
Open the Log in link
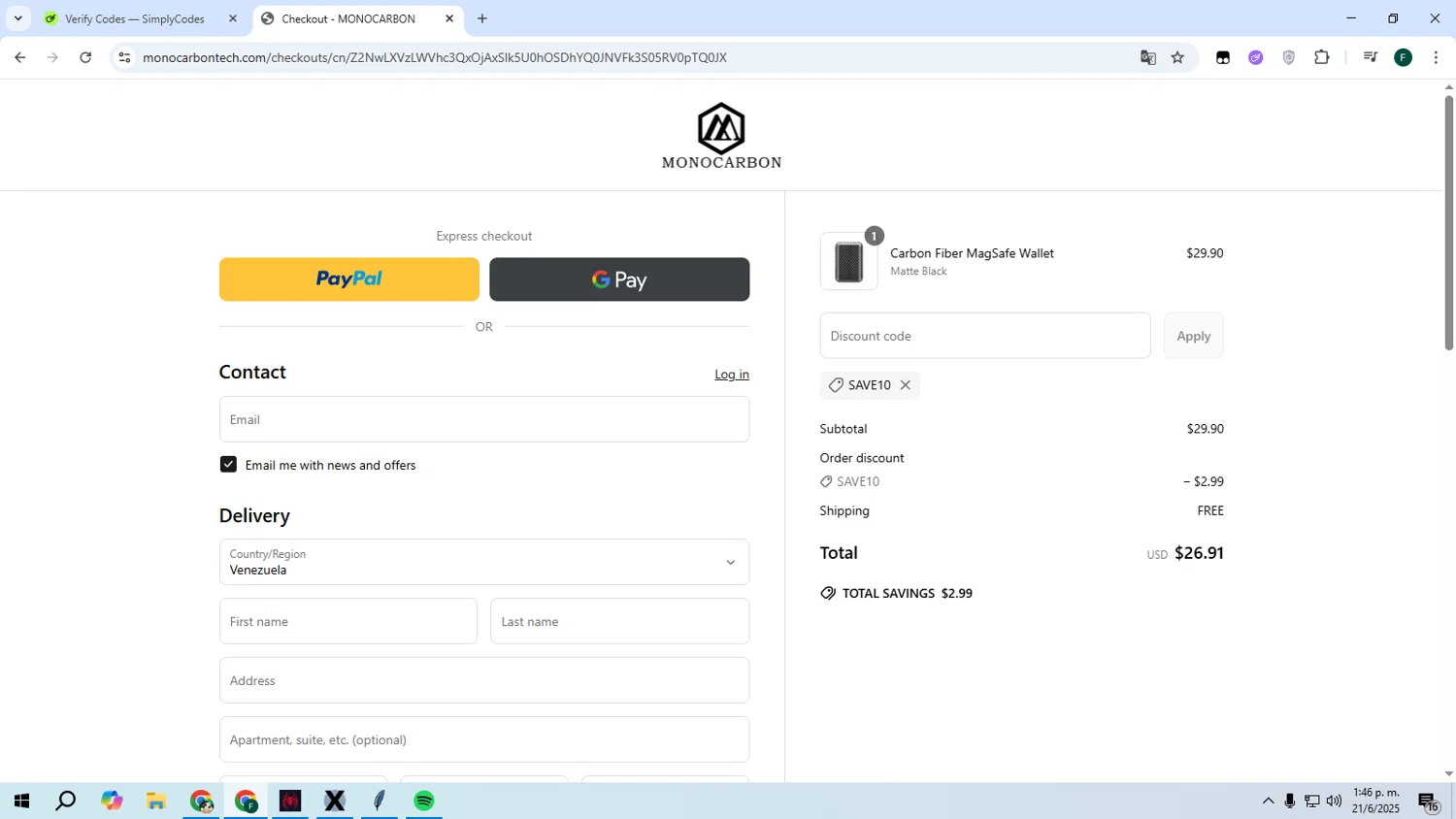click(732, 375)
